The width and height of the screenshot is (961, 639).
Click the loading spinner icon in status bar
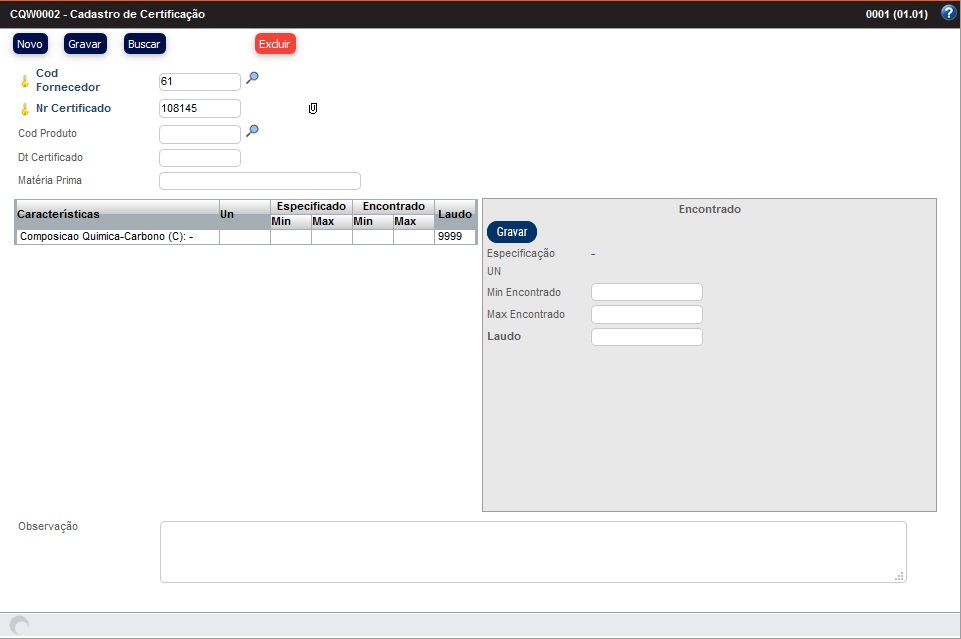(19, 625)
